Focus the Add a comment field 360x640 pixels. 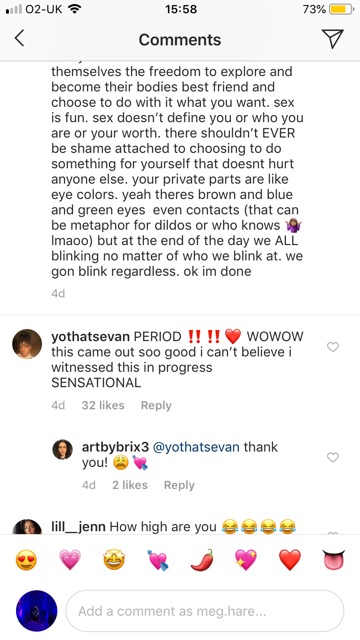point(205,611)
